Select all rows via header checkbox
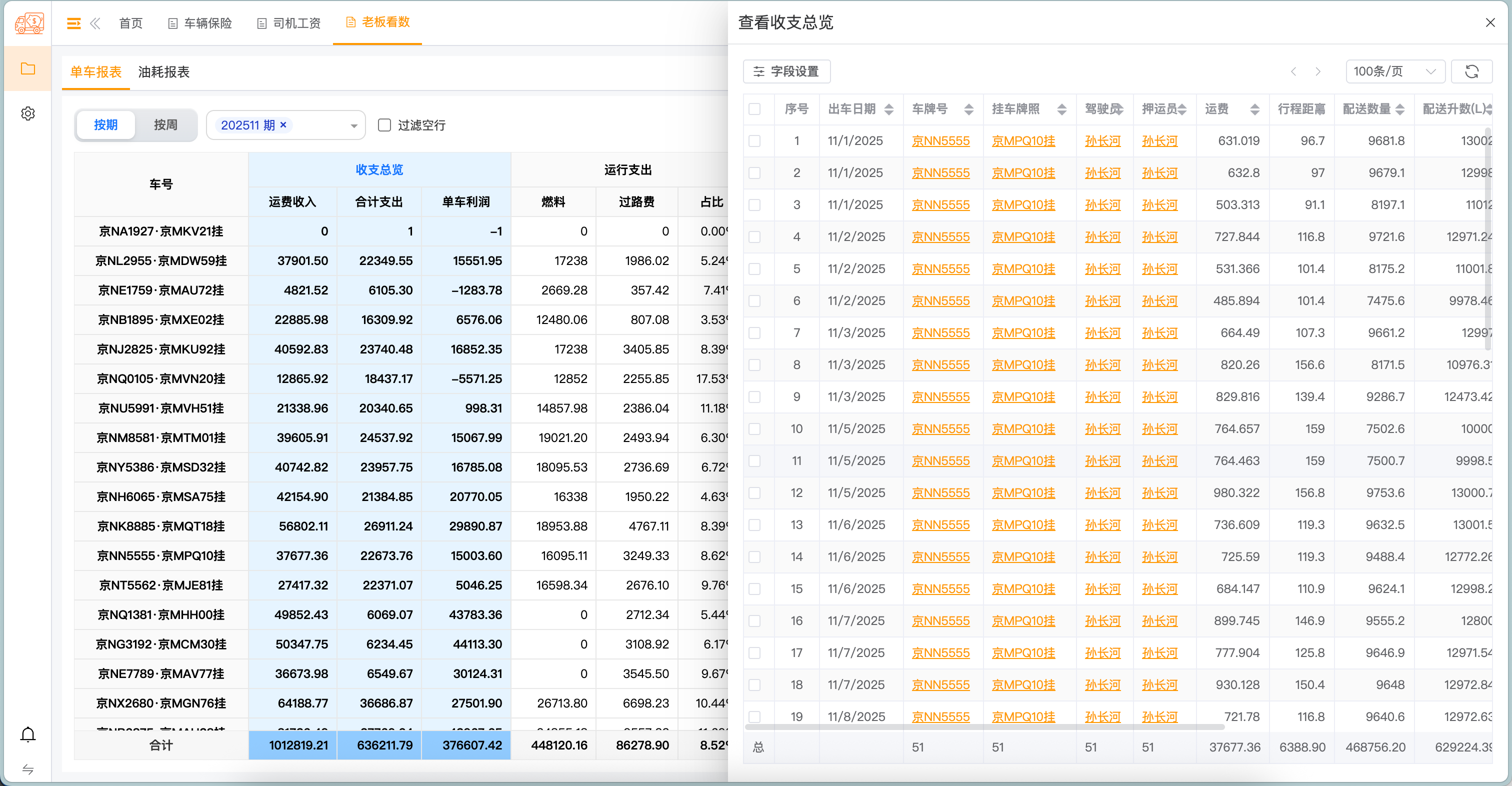Image resolution: width=1512 pixels, height=786 pixels. [755, 108]
